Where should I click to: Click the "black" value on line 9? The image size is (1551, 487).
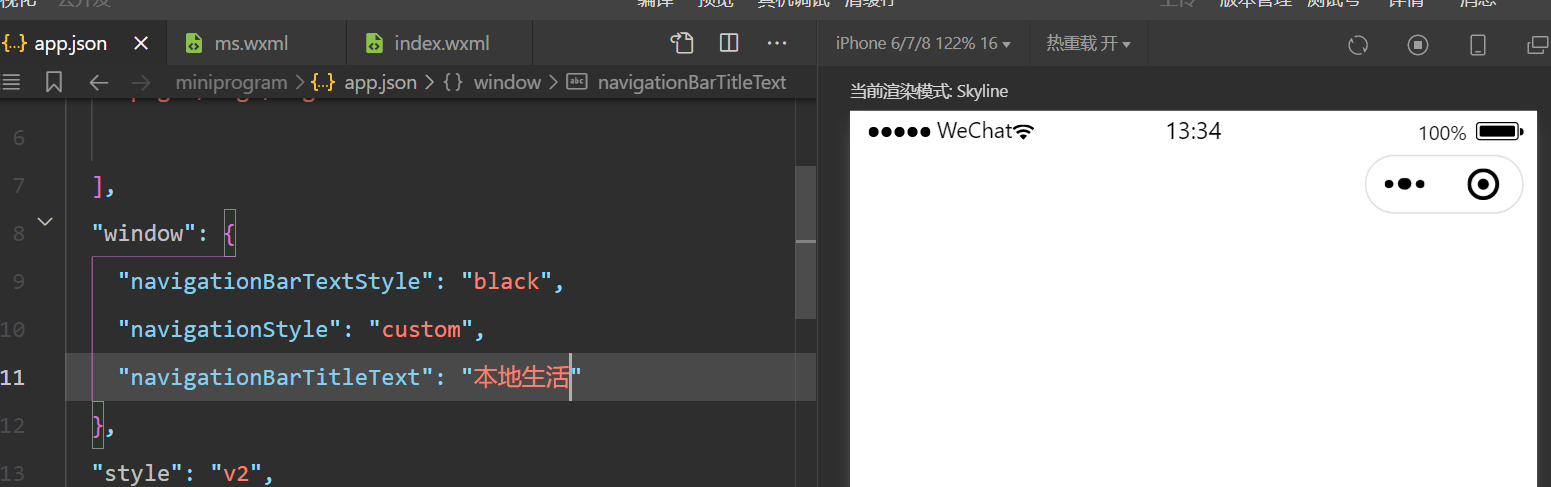pos(506,281)
